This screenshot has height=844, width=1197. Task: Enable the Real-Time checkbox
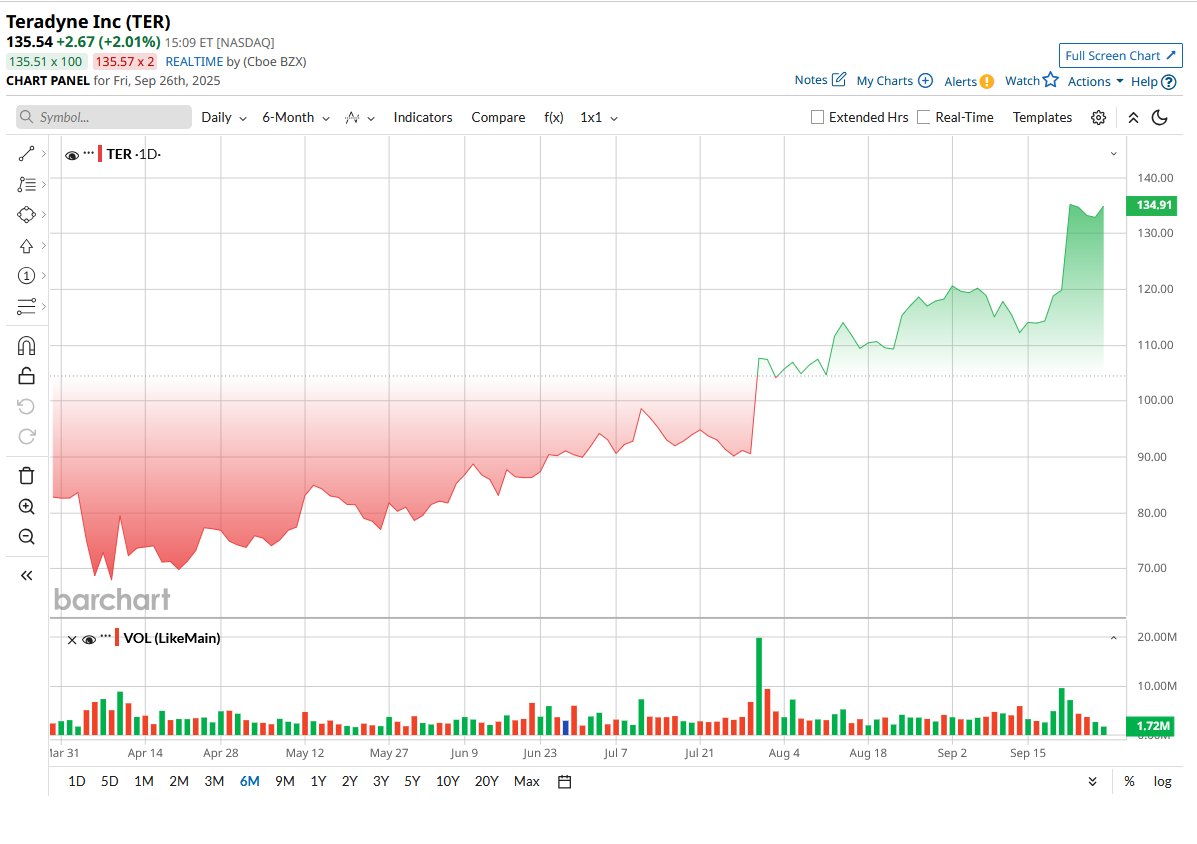pos(923,118)
